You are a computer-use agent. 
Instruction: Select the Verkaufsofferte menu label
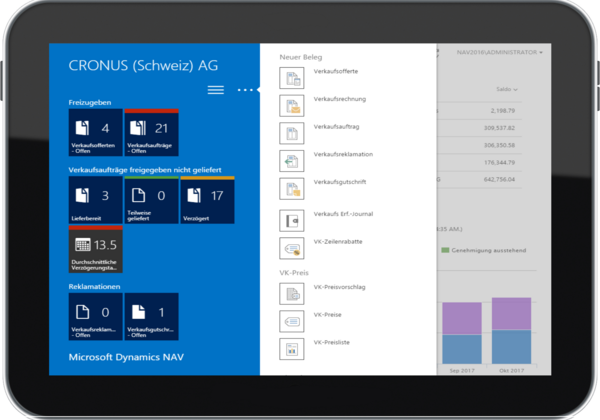(336, 72)
